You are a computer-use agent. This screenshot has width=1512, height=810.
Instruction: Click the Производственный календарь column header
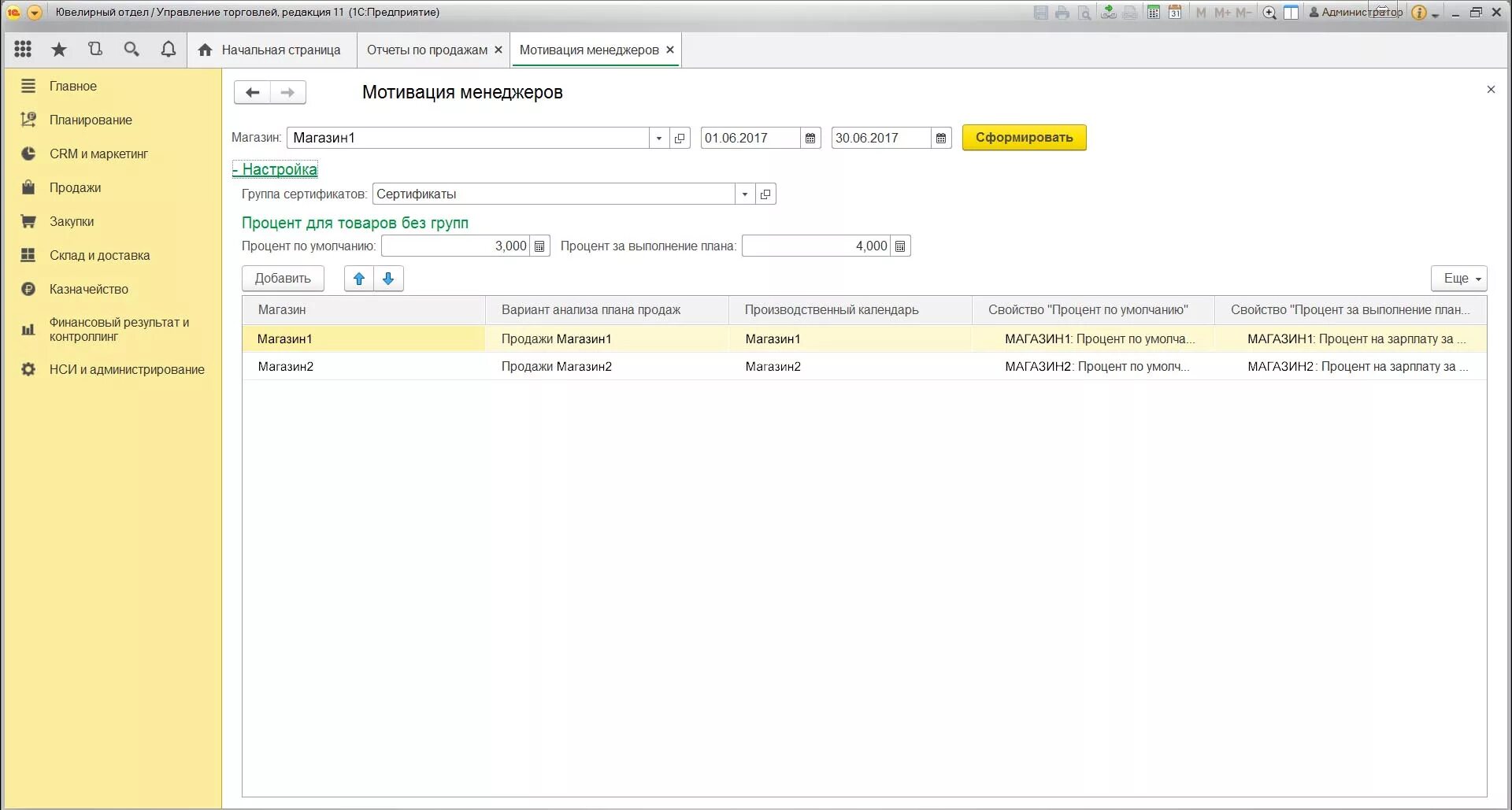pyautogui.click(x=850, y=309)
